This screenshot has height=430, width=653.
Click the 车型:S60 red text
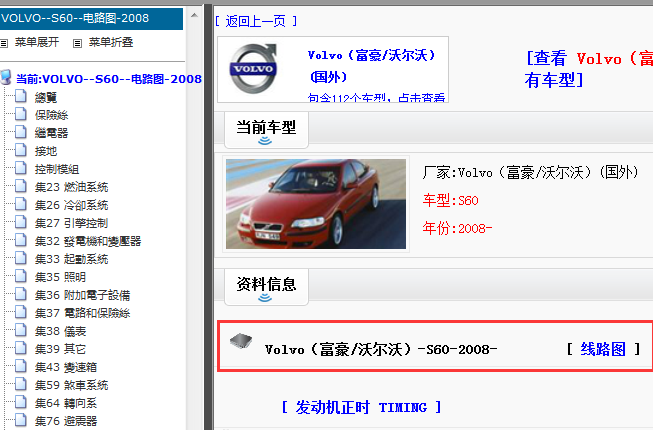pos(451,201)
